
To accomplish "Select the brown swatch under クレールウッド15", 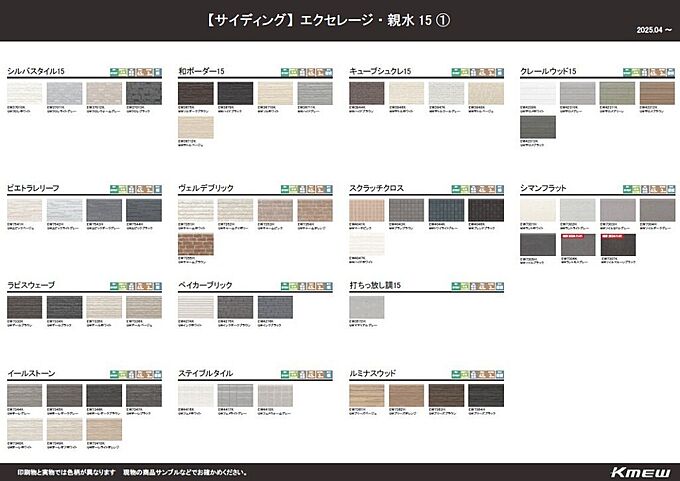I will tap(657, 93).
